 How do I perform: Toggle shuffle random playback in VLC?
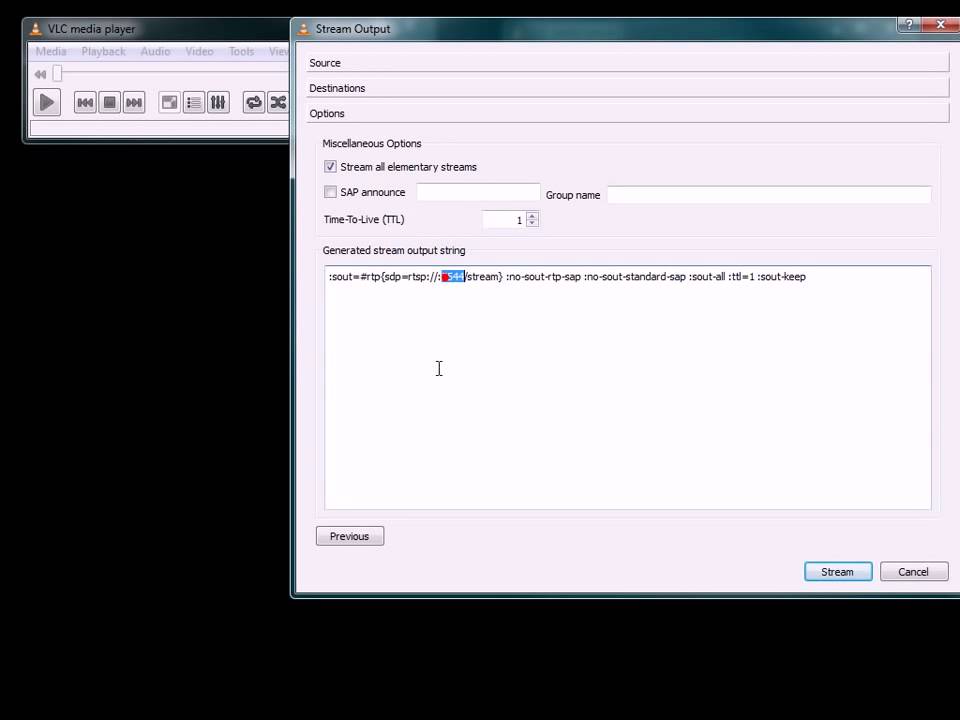click(x=278, y=102)
